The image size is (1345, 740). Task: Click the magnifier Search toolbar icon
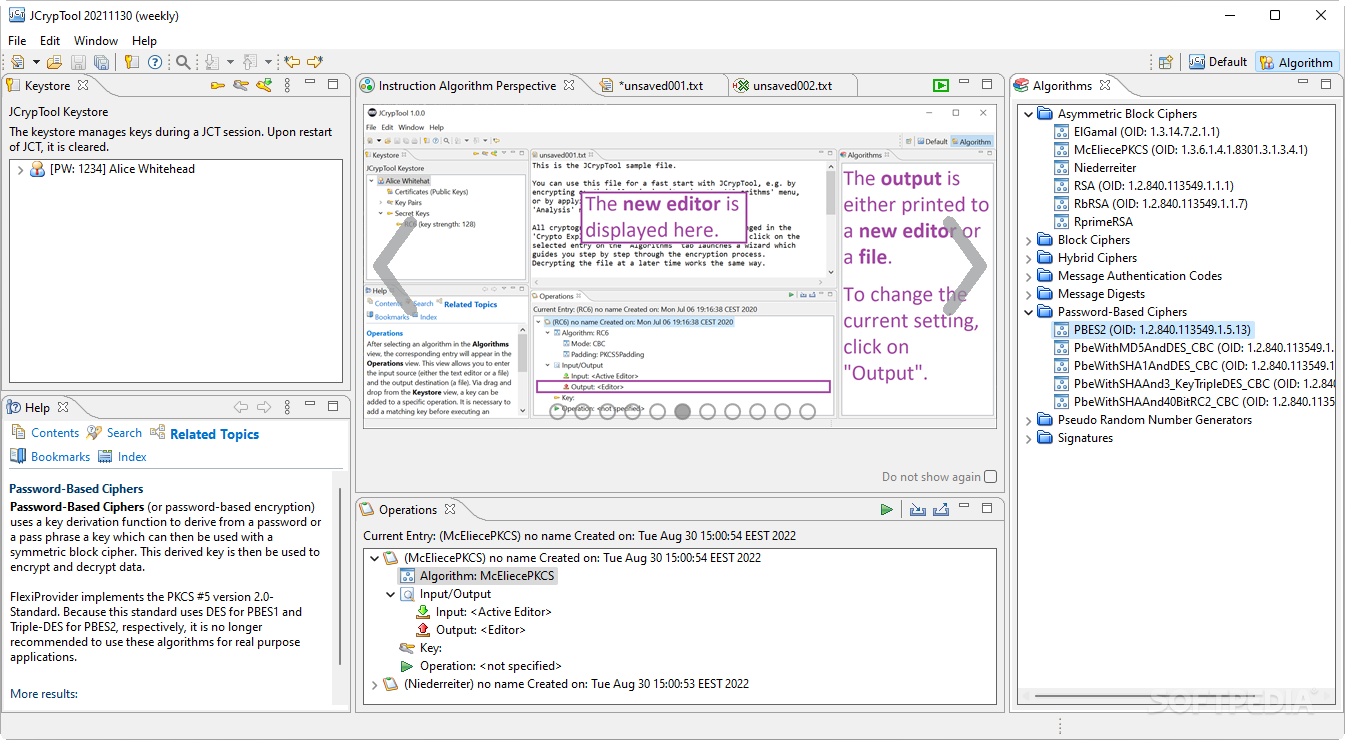click(183, 62)
